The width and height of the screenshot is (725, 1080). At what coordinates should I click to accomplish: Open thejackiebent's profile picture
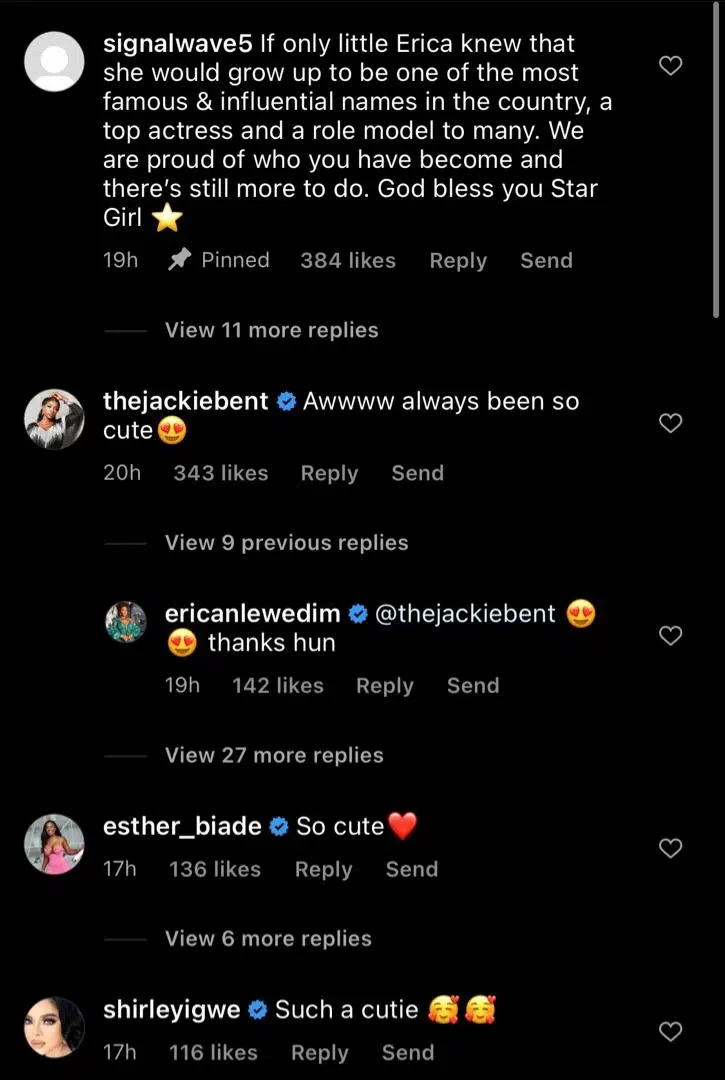(53, 419)
